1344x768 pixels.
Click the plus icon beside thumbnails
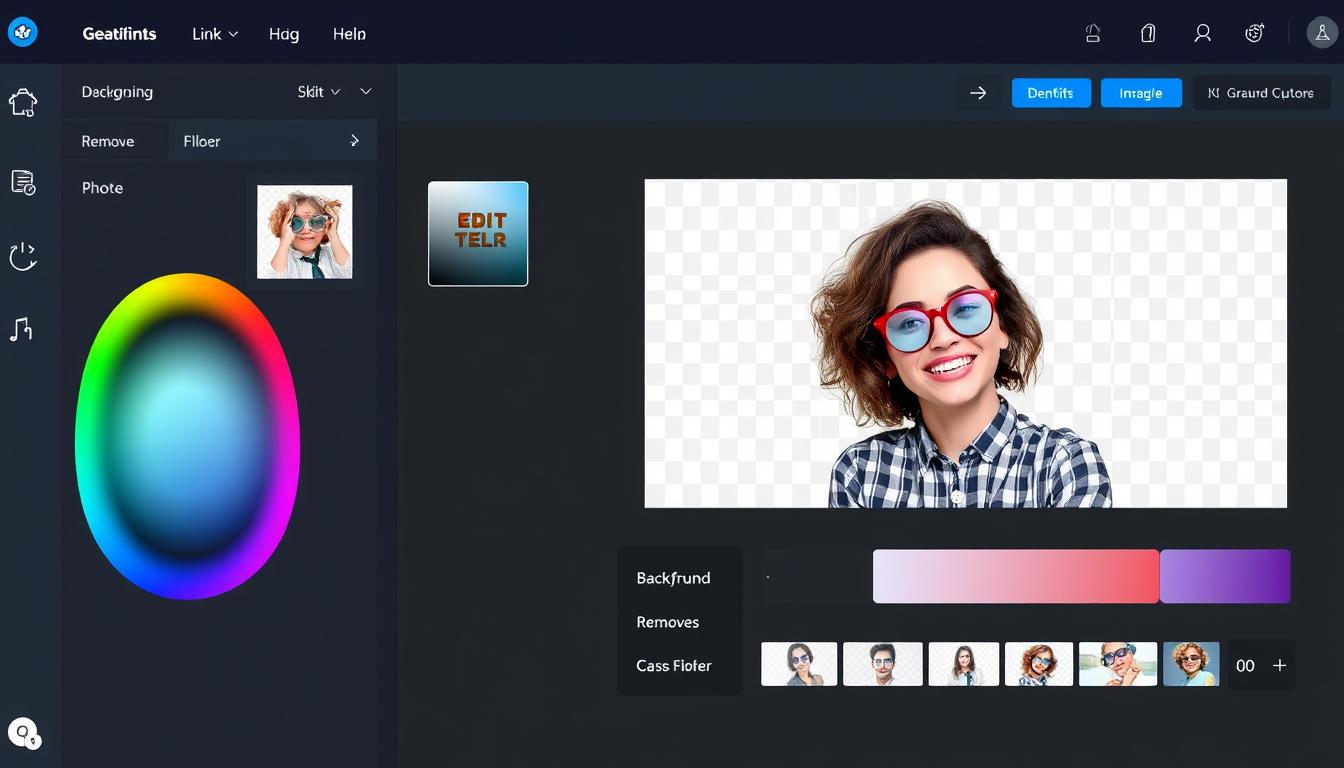click(x=1279, y=665)
